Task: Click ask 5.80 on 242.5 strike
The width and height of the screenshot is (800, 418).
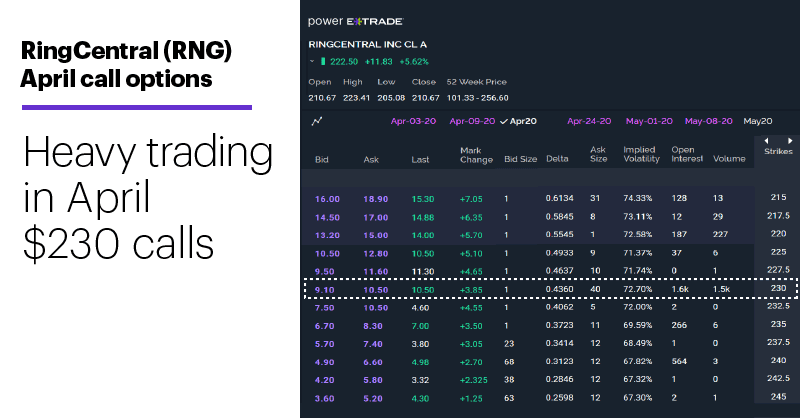Action: coord(373,380)
